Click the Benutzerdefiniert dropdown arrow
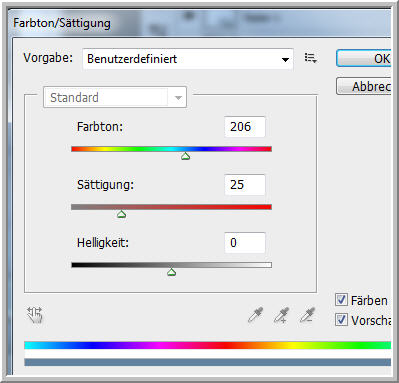The width and height of the screenshot is (399, 383). (285, 60)
